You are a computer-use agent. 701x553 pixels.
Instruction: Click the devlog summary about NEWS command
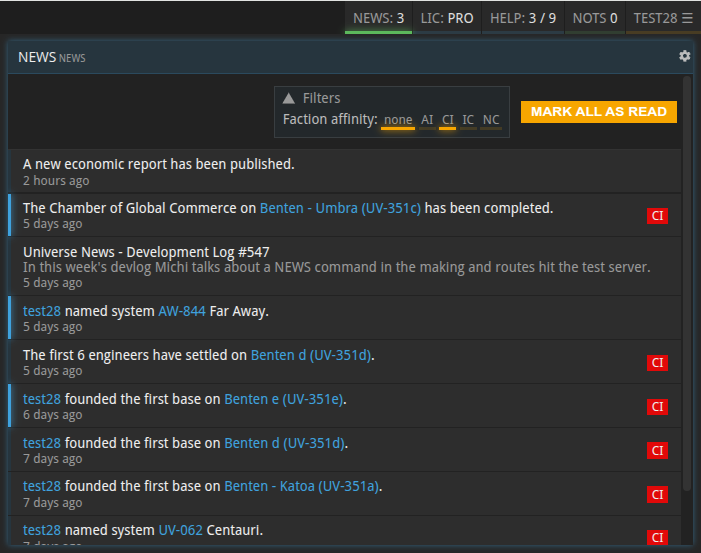pos(337,267)
